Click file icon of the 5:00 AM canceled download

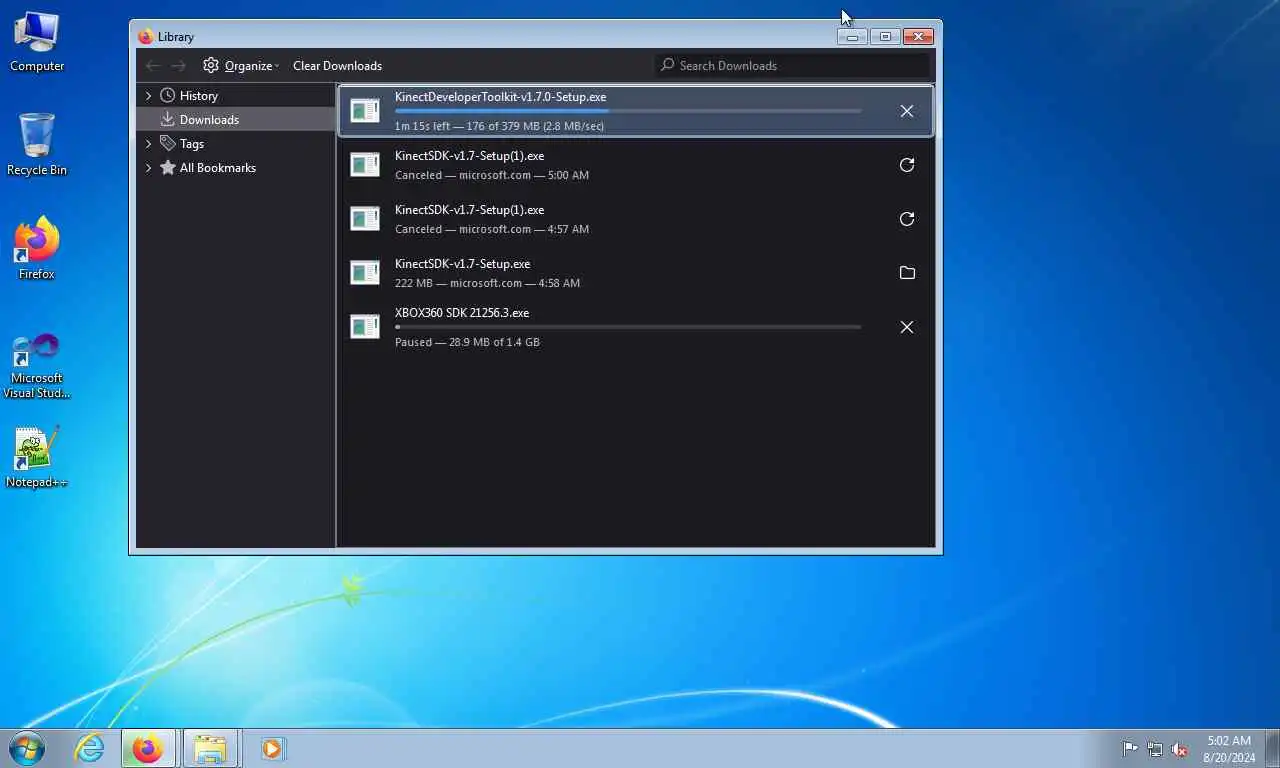tap(365, 165)
